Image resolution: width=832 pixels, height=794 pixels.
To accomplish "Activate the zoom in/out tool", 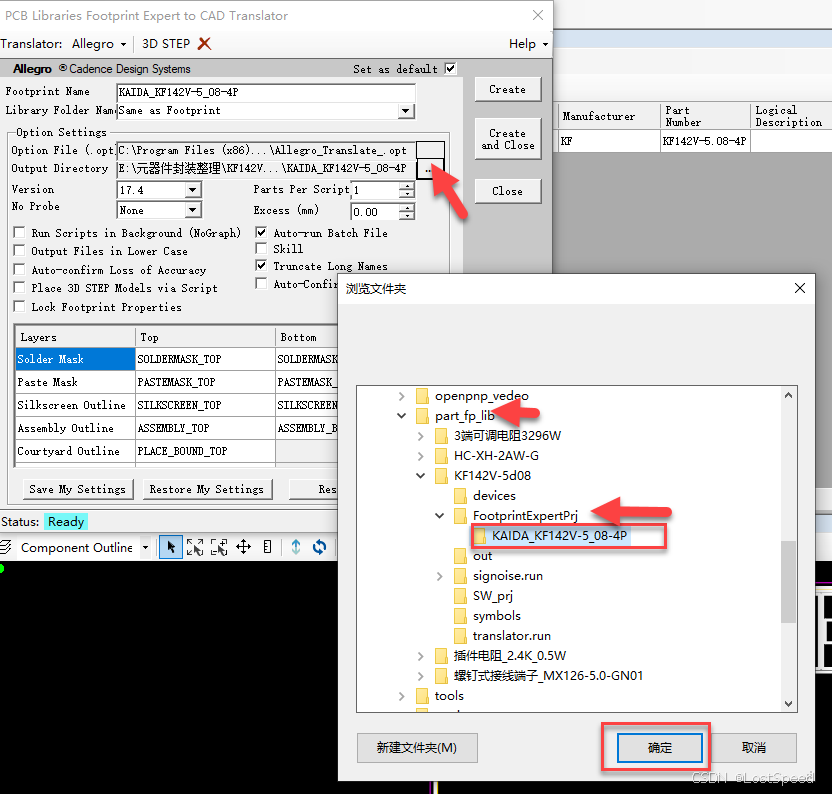I will (195, 546).
